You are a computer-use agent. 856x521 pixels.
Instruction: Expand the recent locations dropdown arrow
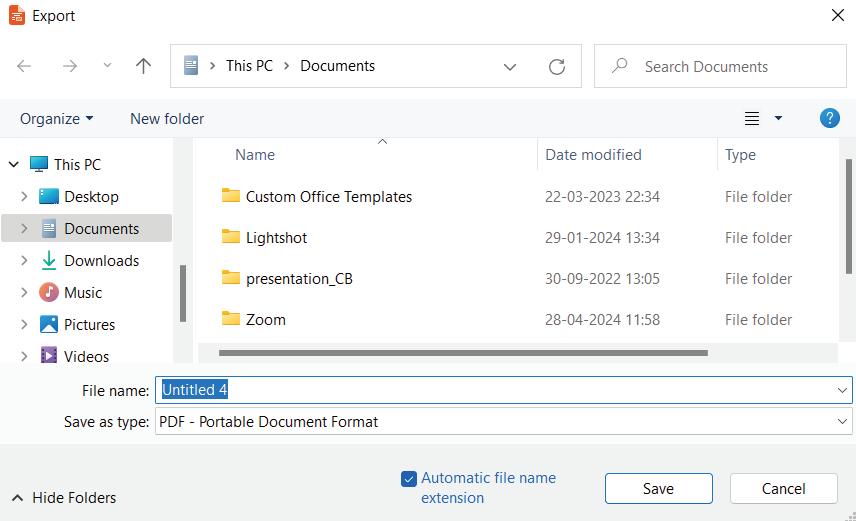(107, 66)
